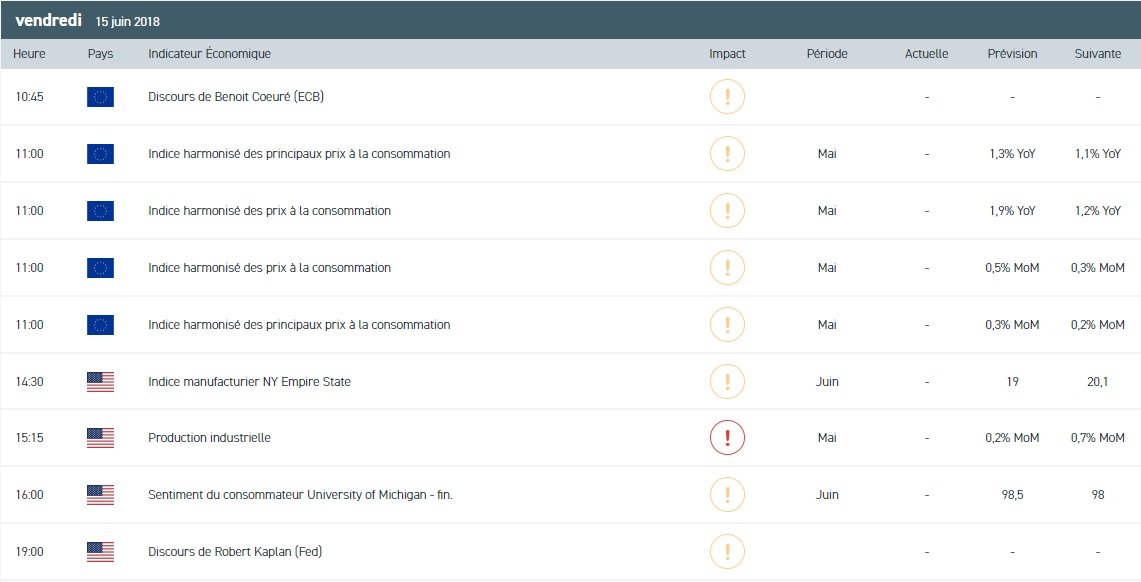Viewport: 1141px width, 582px height.
Task: Click the impact icon in University of Michigan row
Action: click(x=727, y=495)
